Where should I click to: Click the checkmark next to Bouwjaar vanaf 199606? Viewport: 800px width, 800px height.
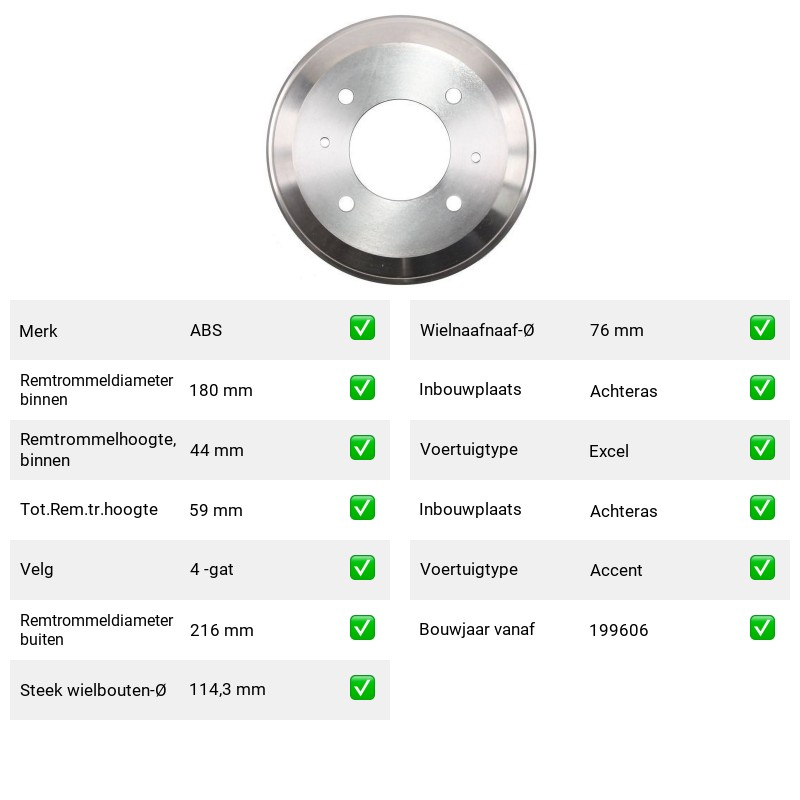coord(762,628)
